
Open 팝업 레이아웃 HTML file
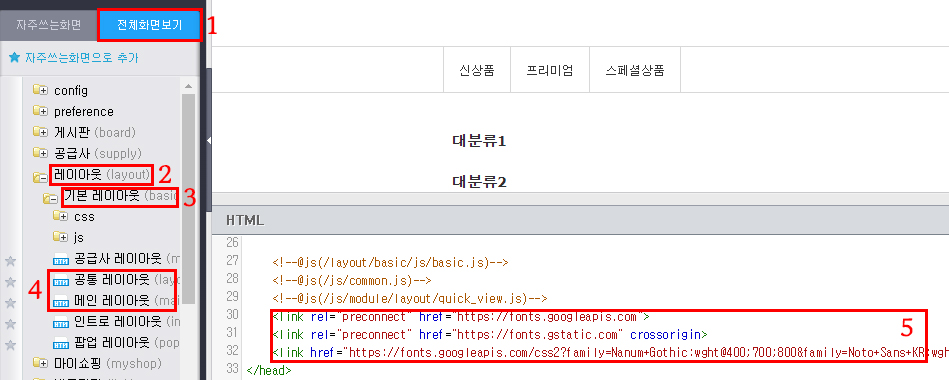(x=126, y=343)
